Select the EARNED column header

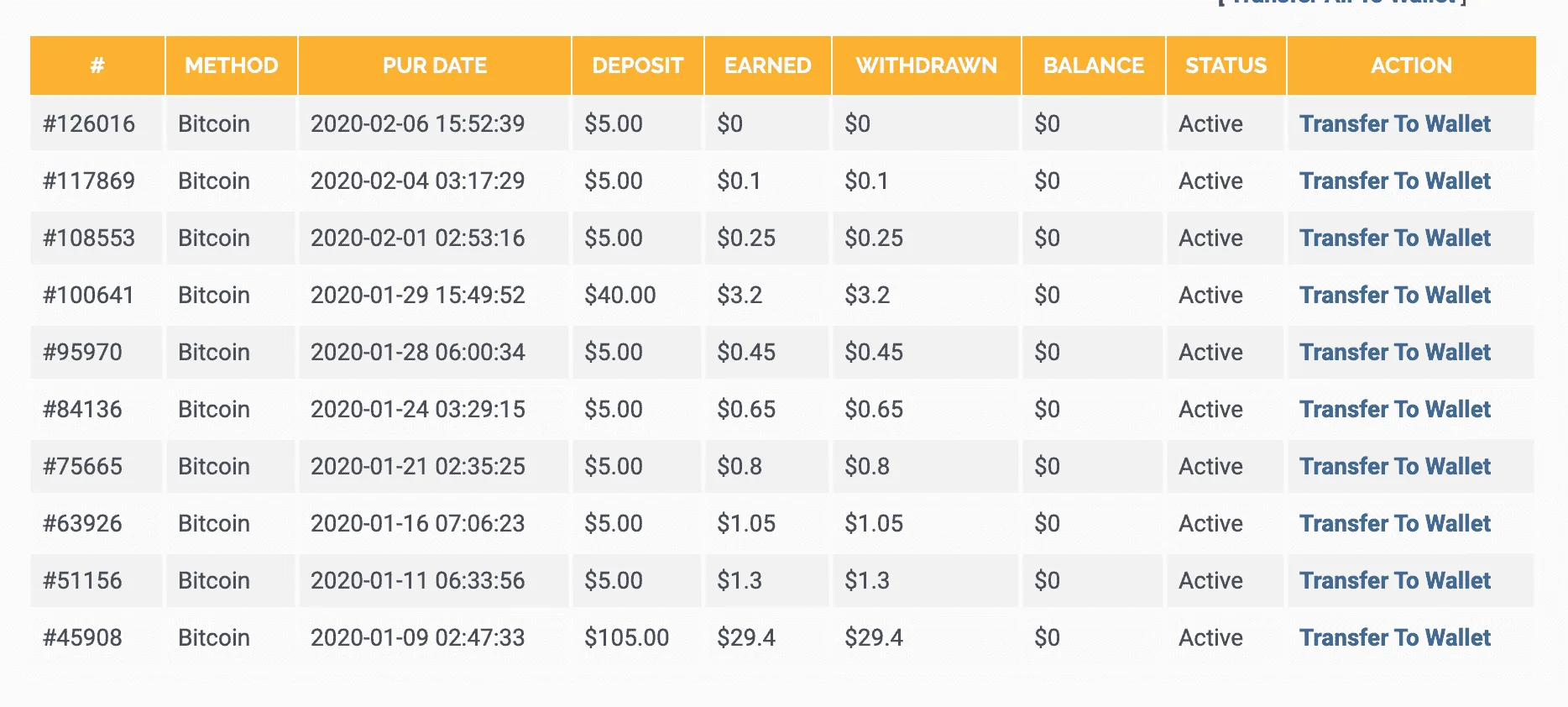pyautogui.click(x=768, y=65)
